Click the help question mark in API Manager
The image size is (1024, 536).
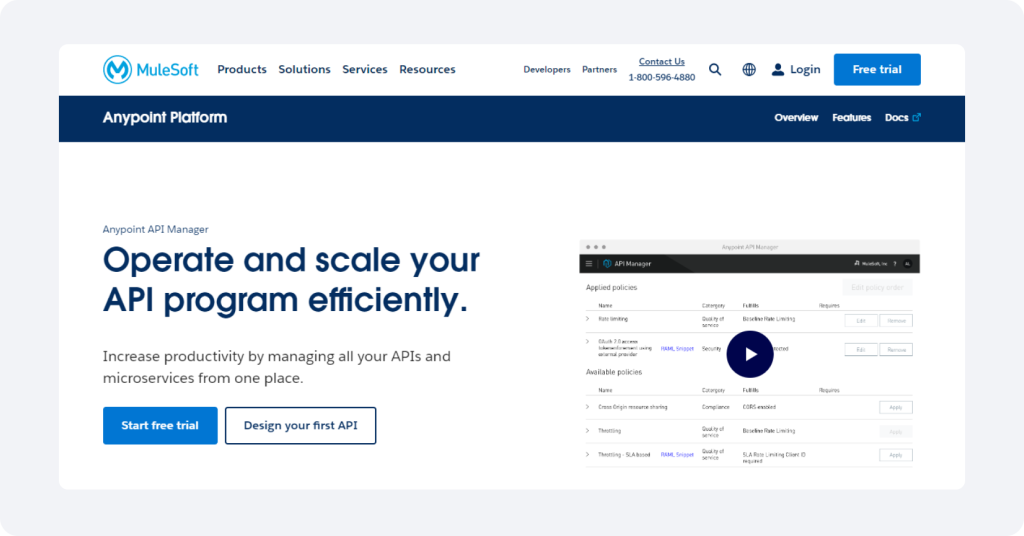tap(895, 264)
